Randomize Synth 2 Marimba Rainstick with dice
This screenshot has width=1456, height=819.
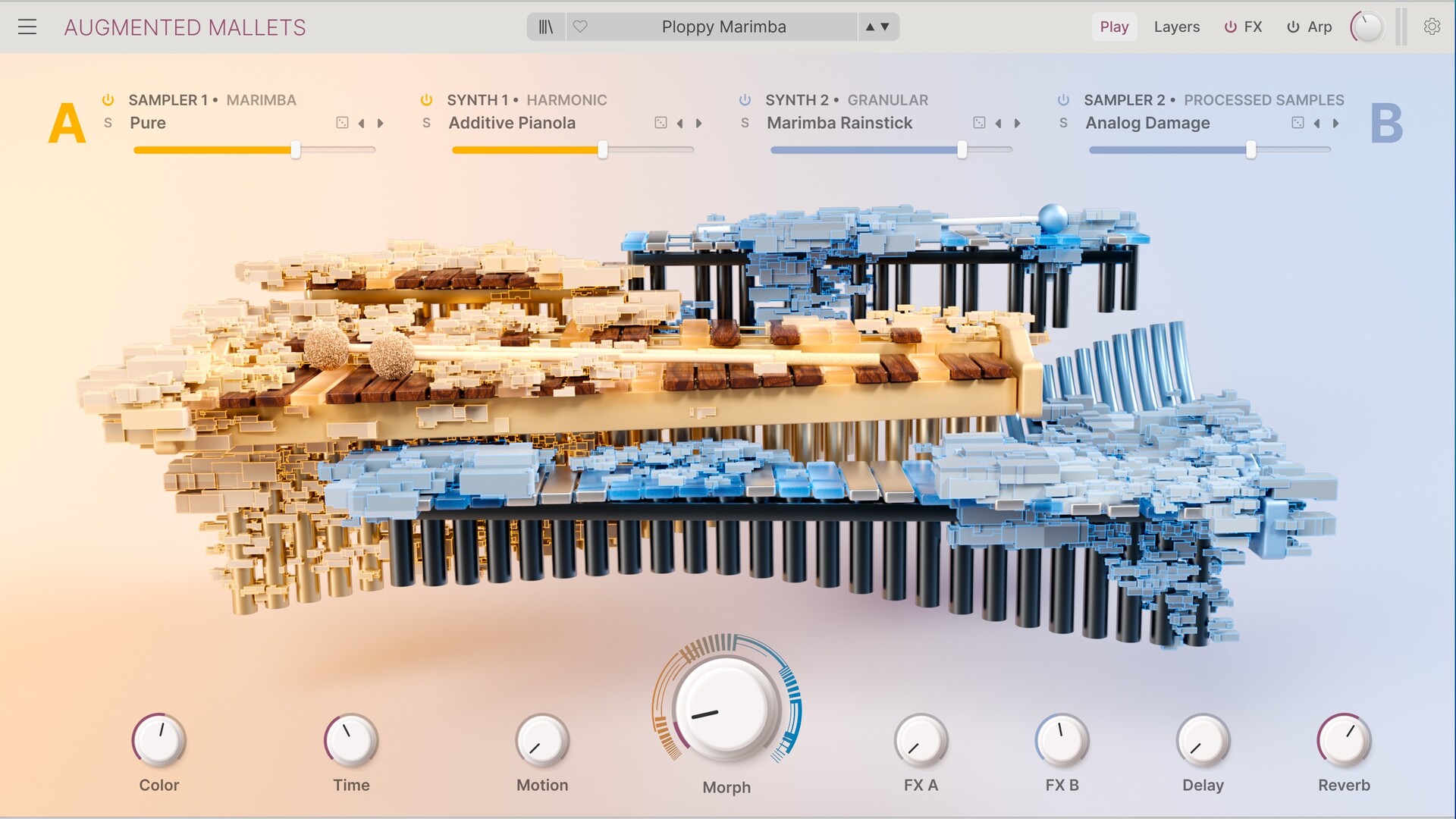coord(979,123)
